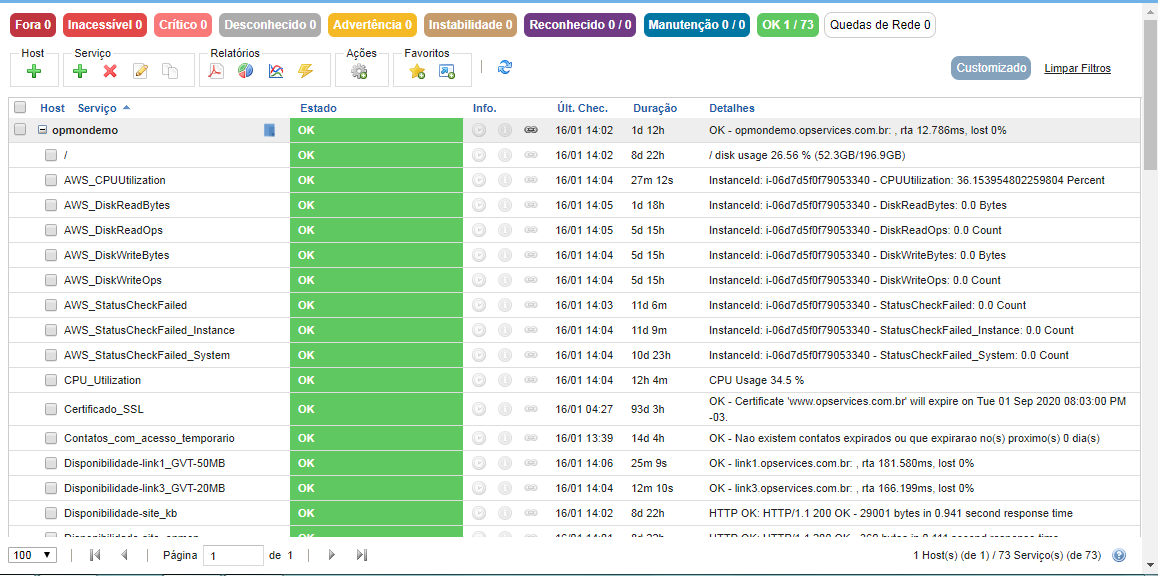This screenshot has height=576, width=1158.
Task: Open the gear icon under Ações
Action: 360,71
